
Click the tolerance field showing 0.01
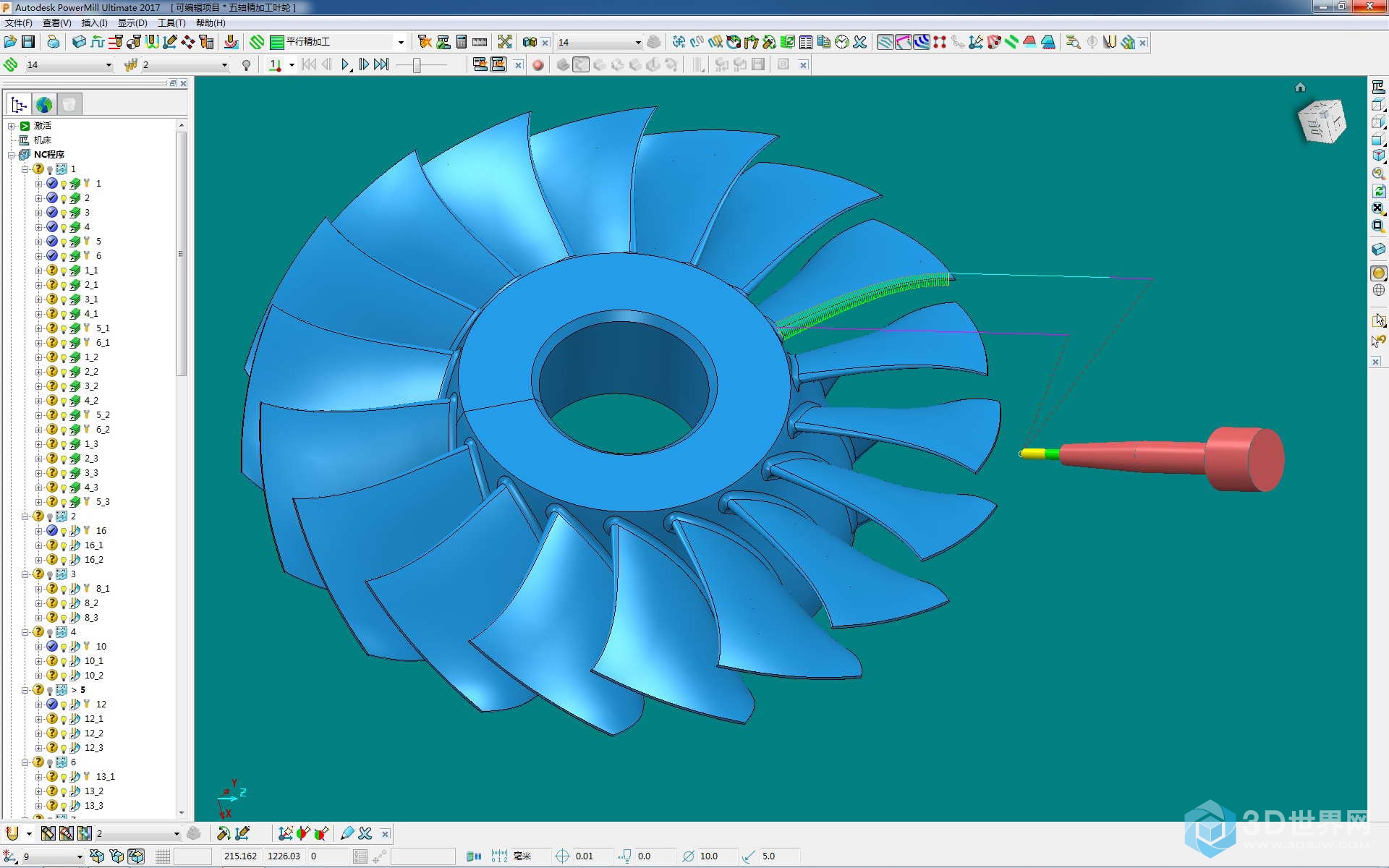pos(593,856)
